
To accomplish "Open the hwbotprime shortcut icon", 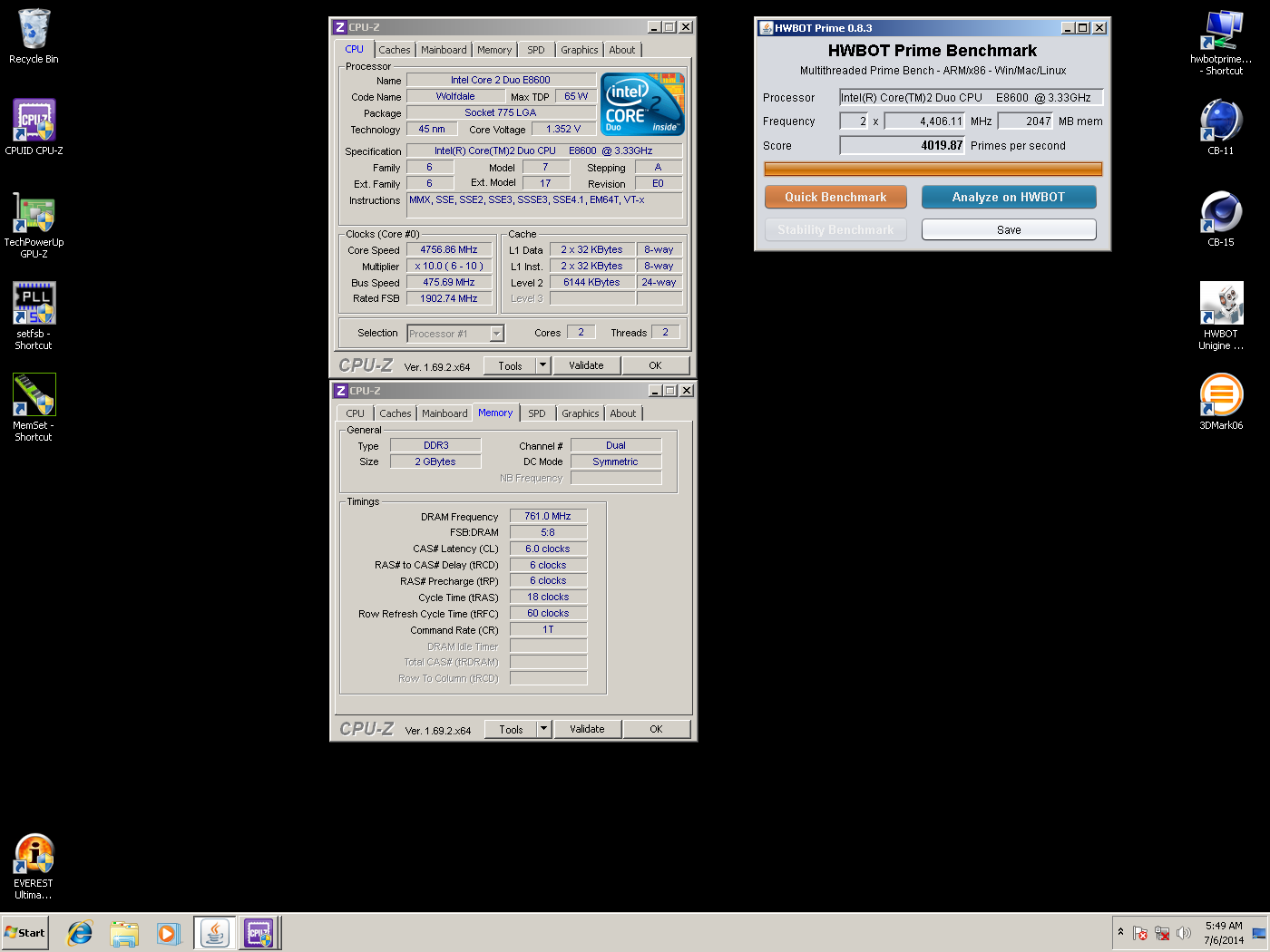I will coord(1221,42).
